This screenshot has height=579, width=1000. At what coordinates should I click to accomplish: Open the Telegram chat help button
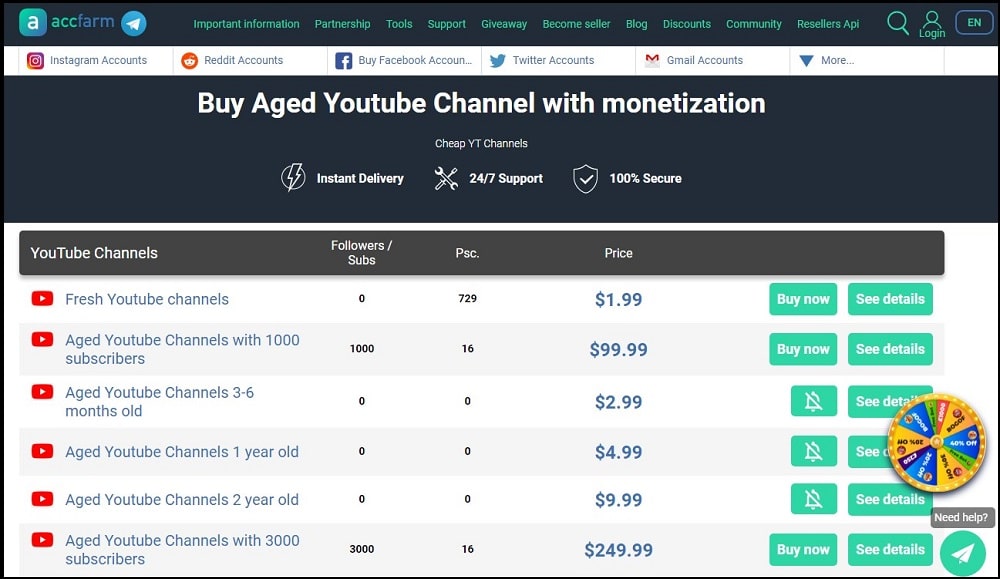click(963, 553)
